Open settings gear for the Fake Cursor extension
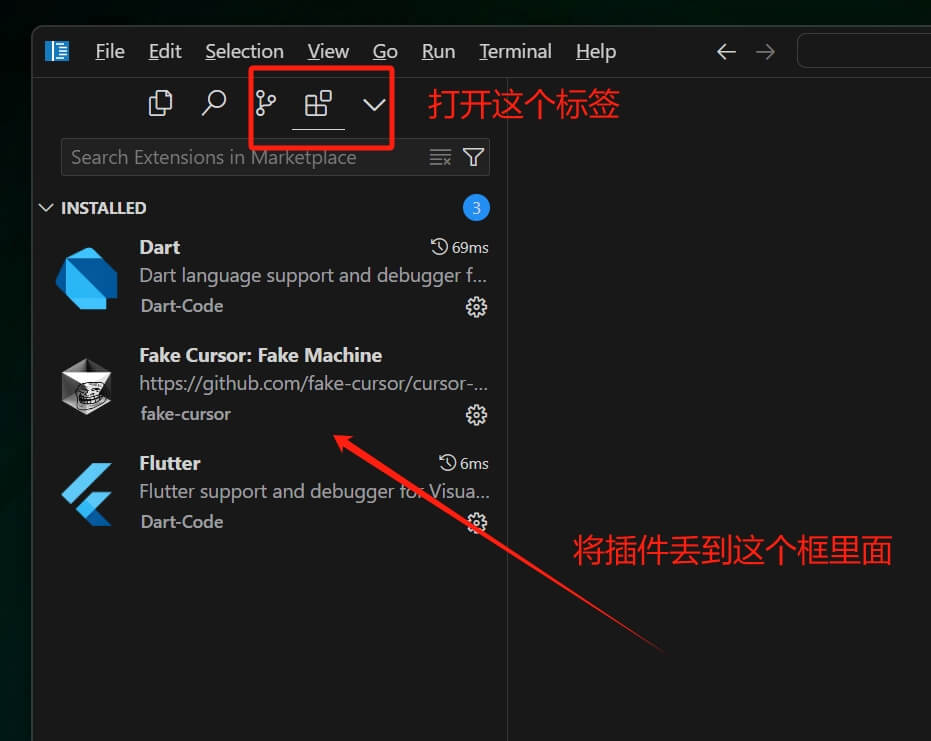This screenshot has width=931, height=741. [476, 415]
